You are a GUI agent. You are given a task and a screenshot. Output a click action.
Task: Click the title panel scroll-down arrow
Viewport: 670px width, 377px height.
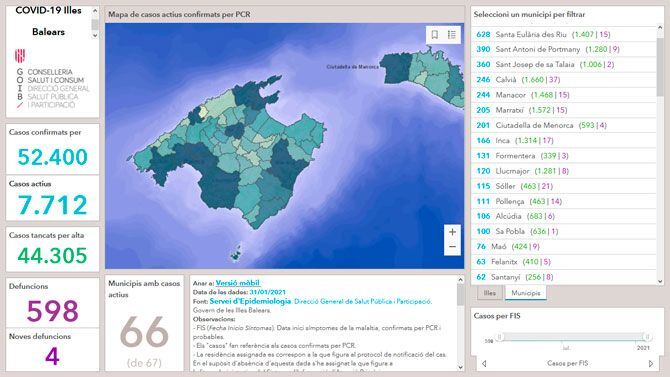[x=95, y=36]
